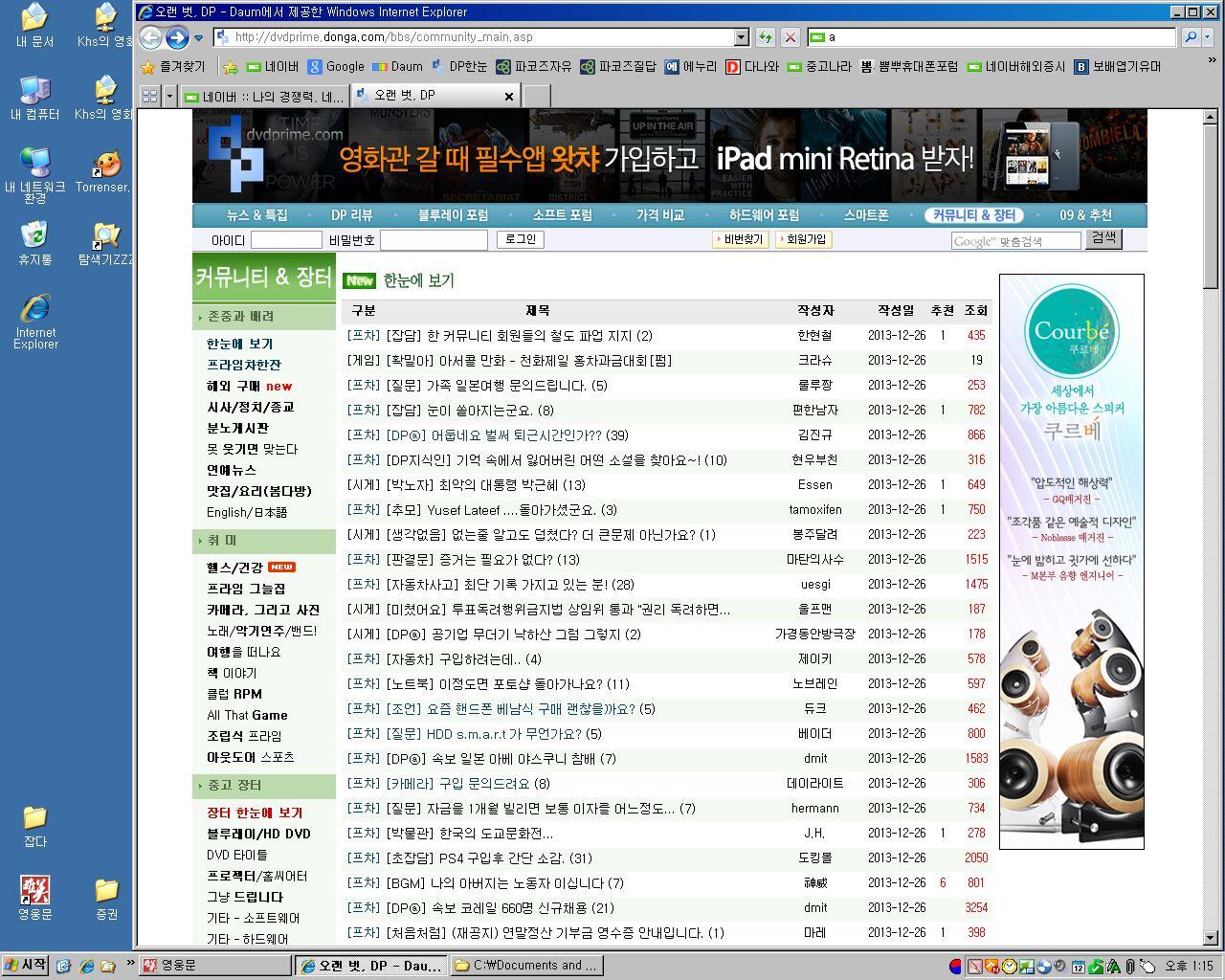Close the 오랜 벗, DP tab
Viewport: 1225px width, 980px height.
click(x=509, y=96)
